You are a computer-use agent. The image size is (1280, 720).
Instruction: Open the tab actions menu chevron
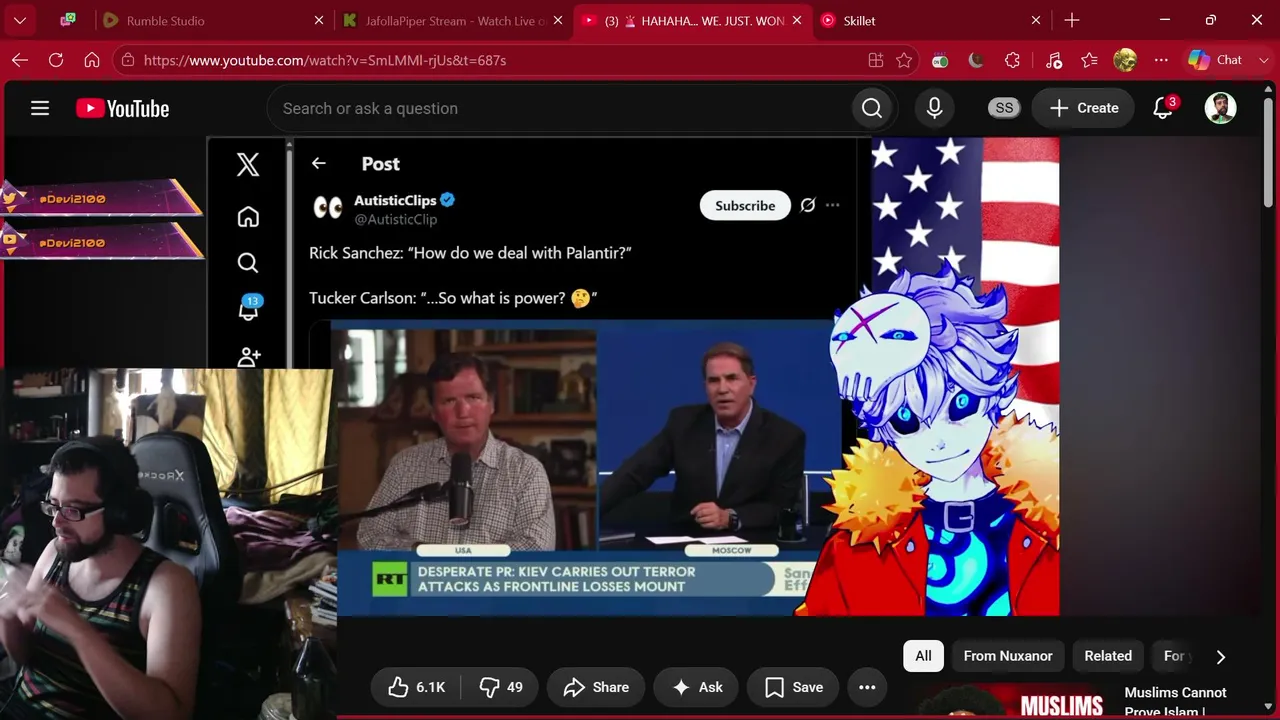pyautogui.click(x=20, y=20)
